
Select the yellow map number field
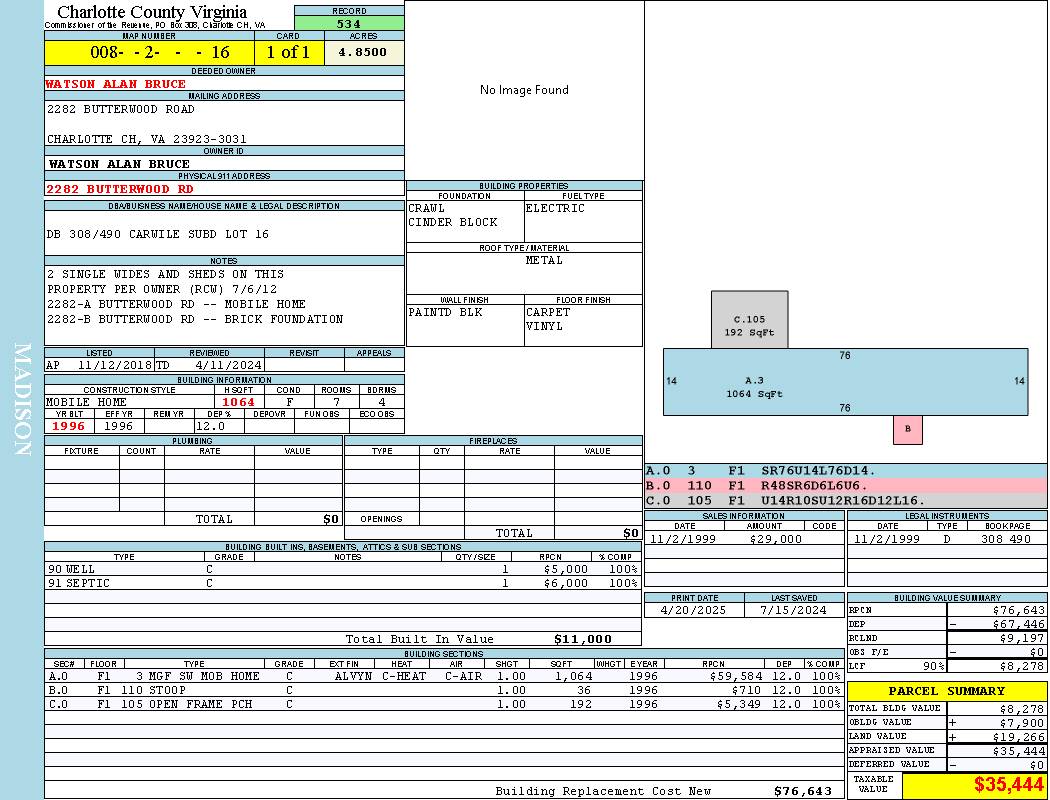click(149, 52)
